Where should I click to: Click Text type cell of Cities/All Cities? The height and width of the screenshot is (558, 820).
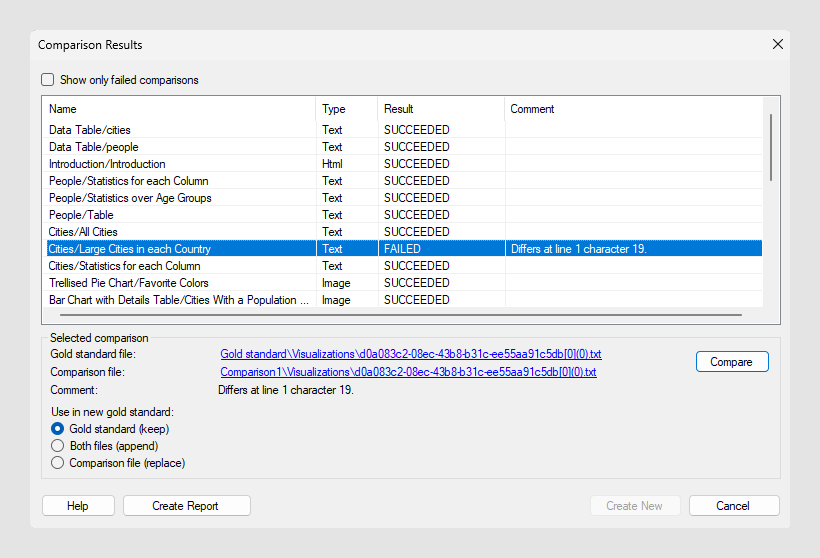coord(347,232)
